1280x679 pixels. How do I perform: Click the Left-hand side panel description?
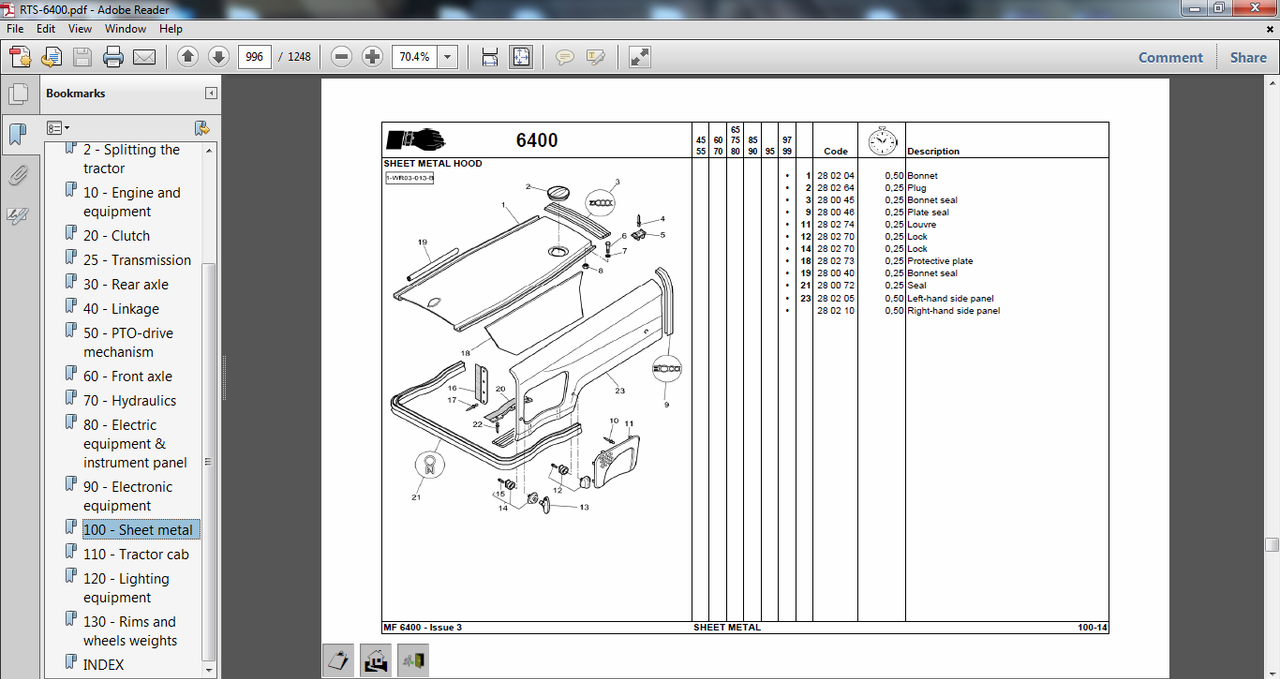(950, 298)
